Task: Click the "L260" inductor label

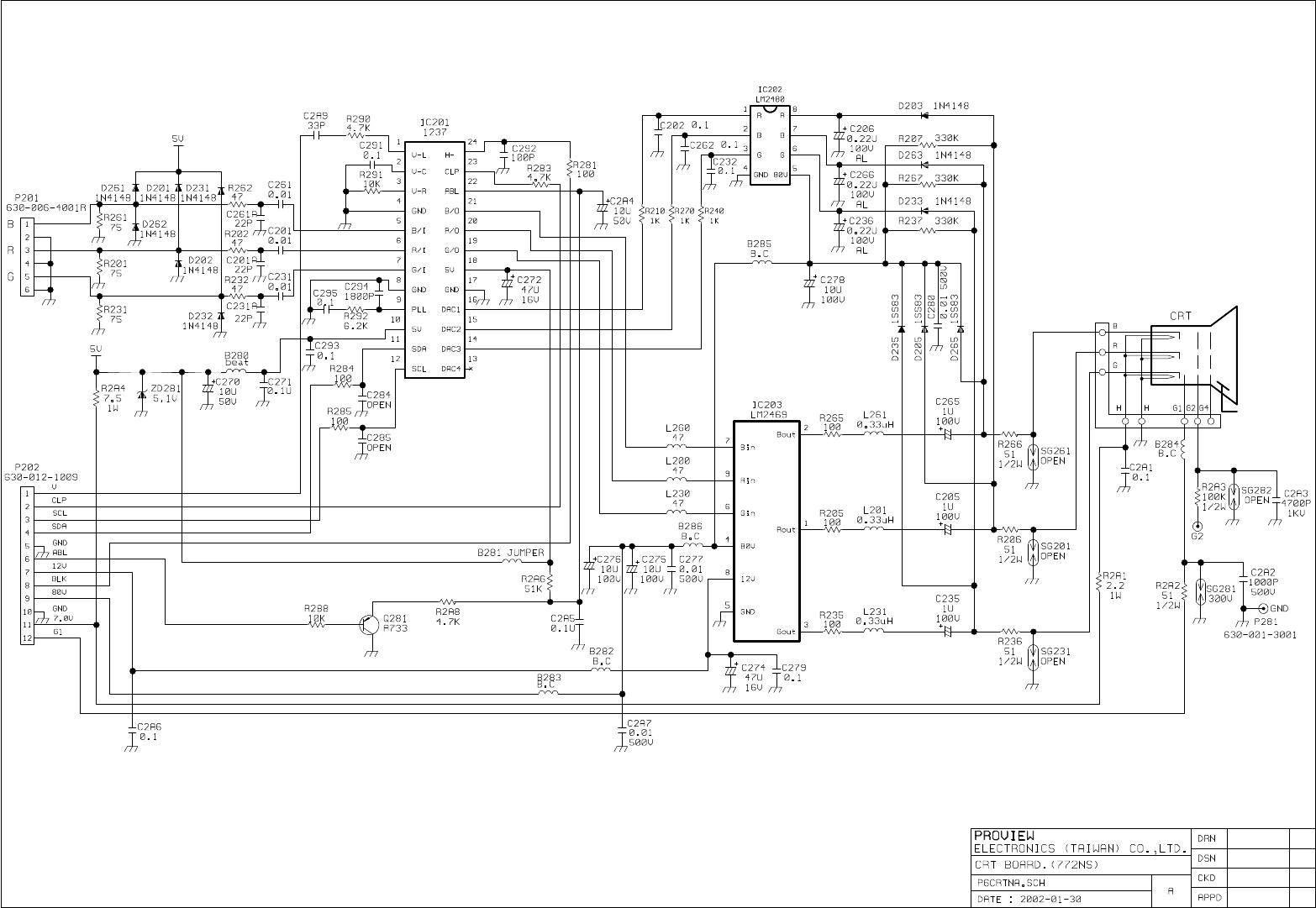Action: 677,427
